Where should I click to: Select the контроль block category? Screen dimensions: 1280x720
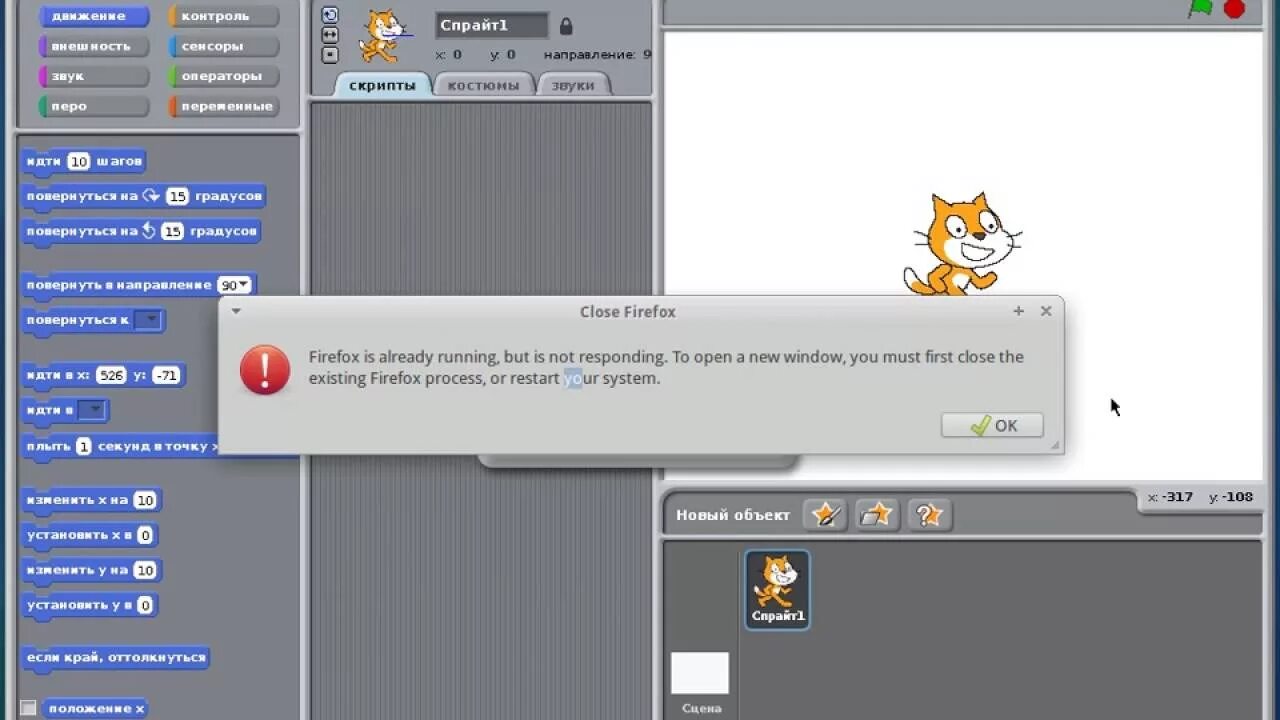pos(223,16)
